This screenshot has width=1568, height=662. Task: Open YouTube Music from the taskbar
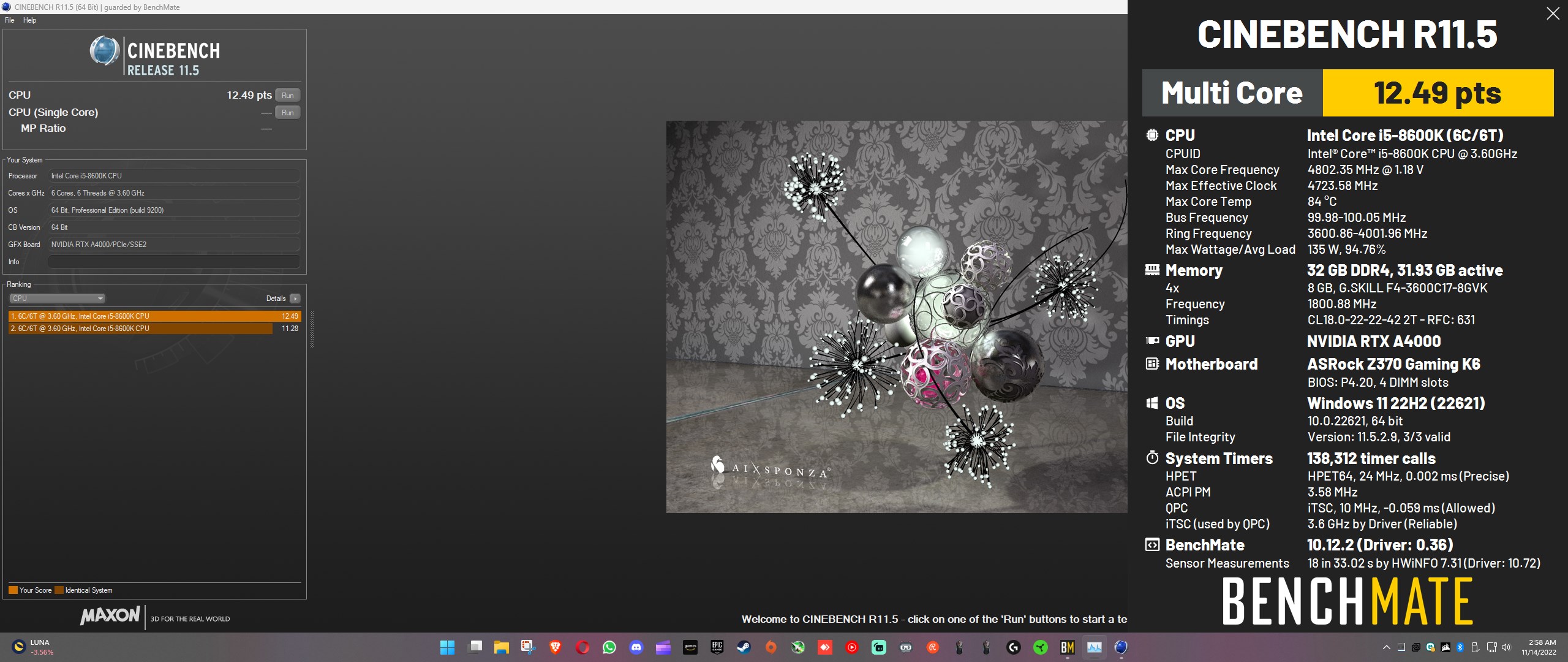pos(851,647)
